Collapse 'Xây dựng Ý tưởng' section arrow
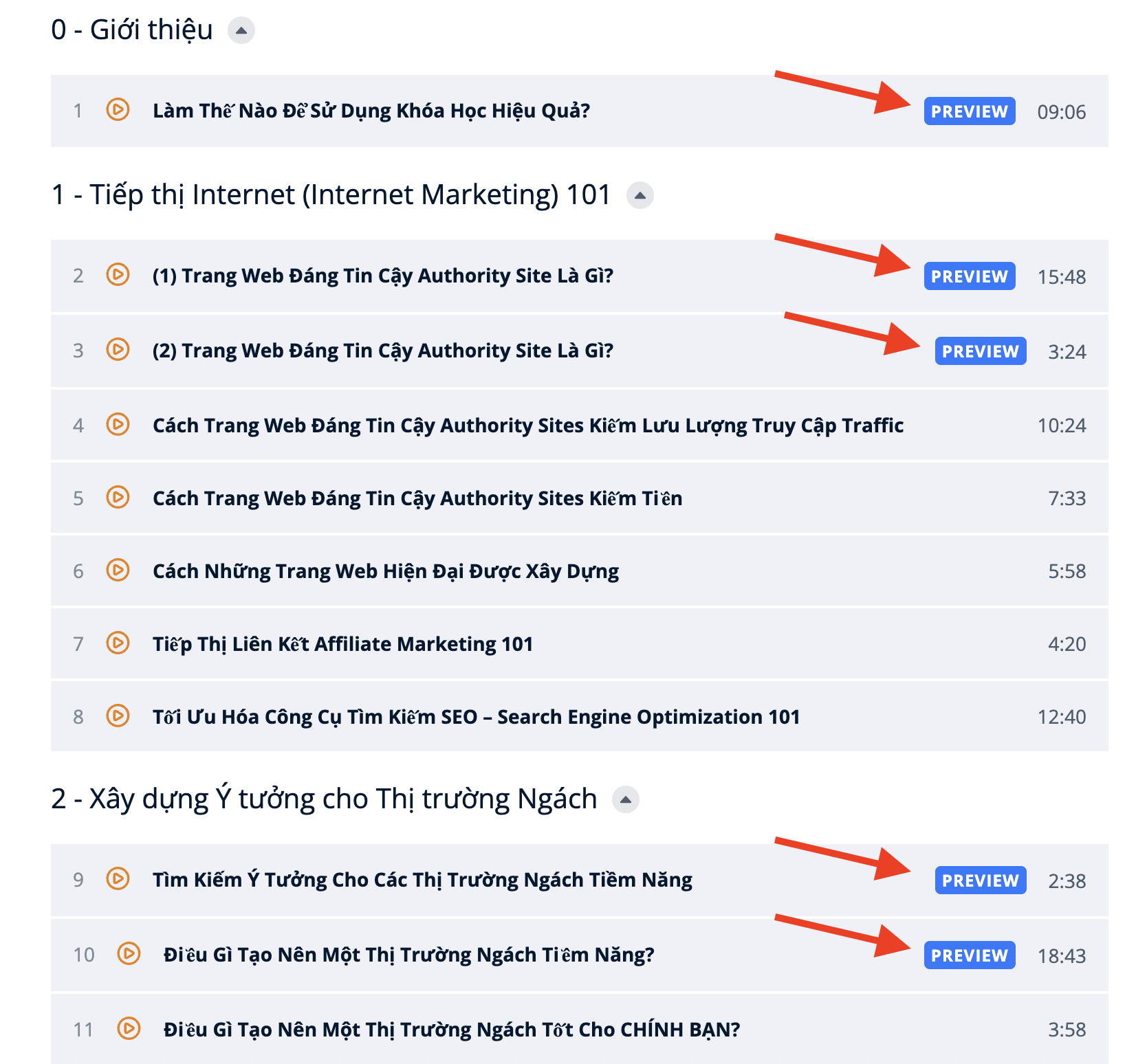 [625, 799]
